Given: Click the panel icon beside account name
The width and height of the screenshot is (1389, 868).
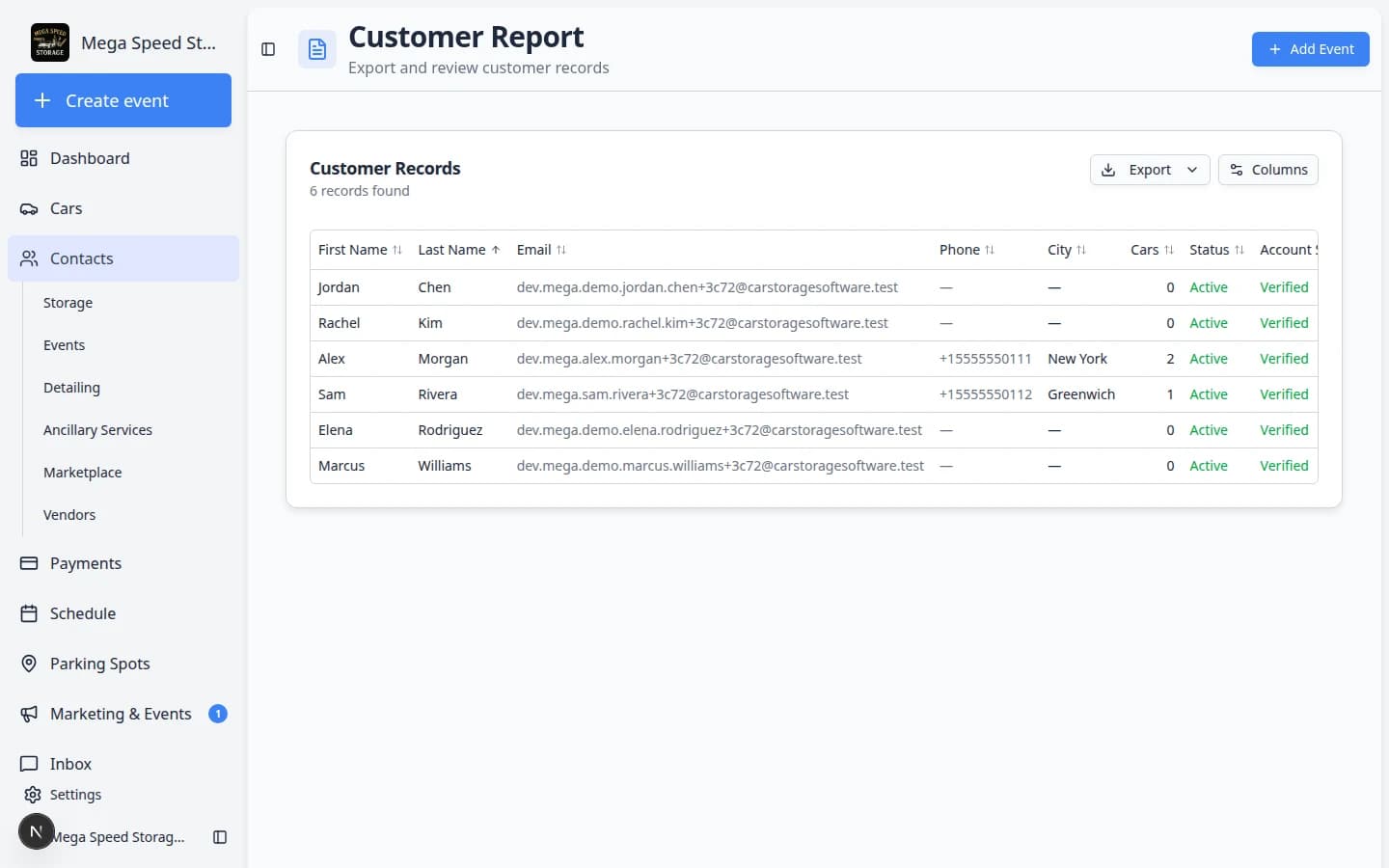Looking at the screenshot, I should (x=220, y=837).
